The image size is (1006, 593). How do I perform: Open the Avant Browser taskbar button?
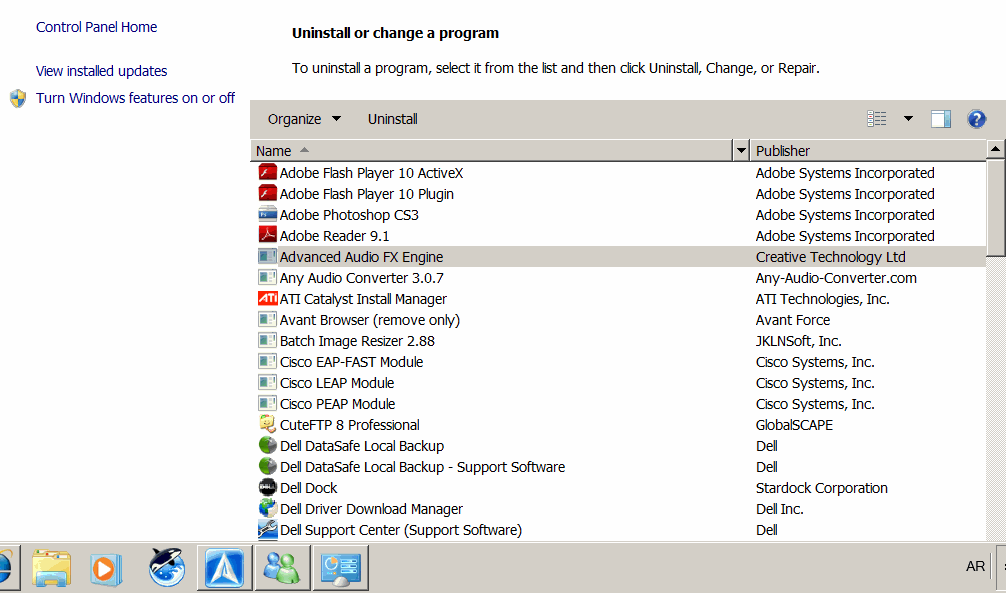(225, 568)
